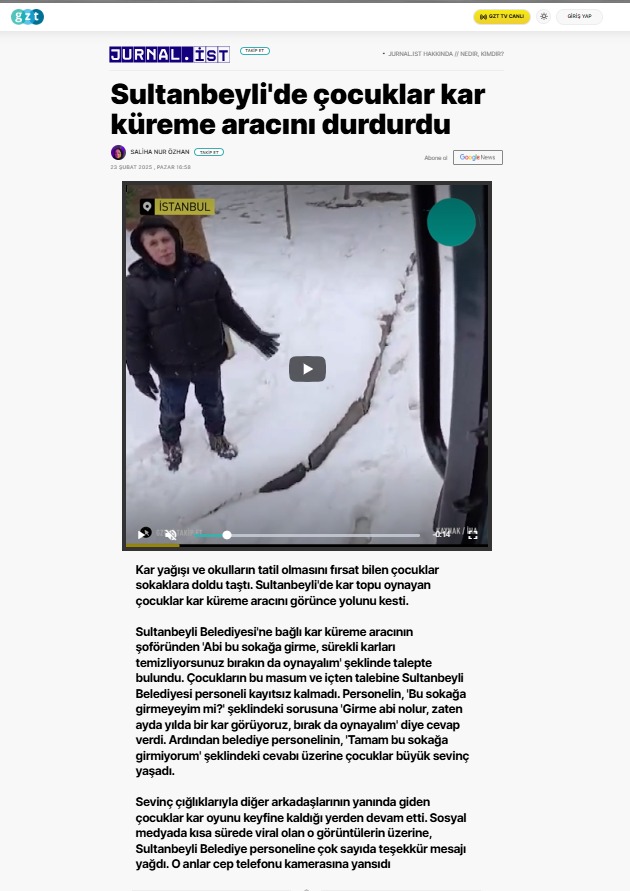Open the gzt logo homepage
630x891 pixels.
[x=27, y=16]
